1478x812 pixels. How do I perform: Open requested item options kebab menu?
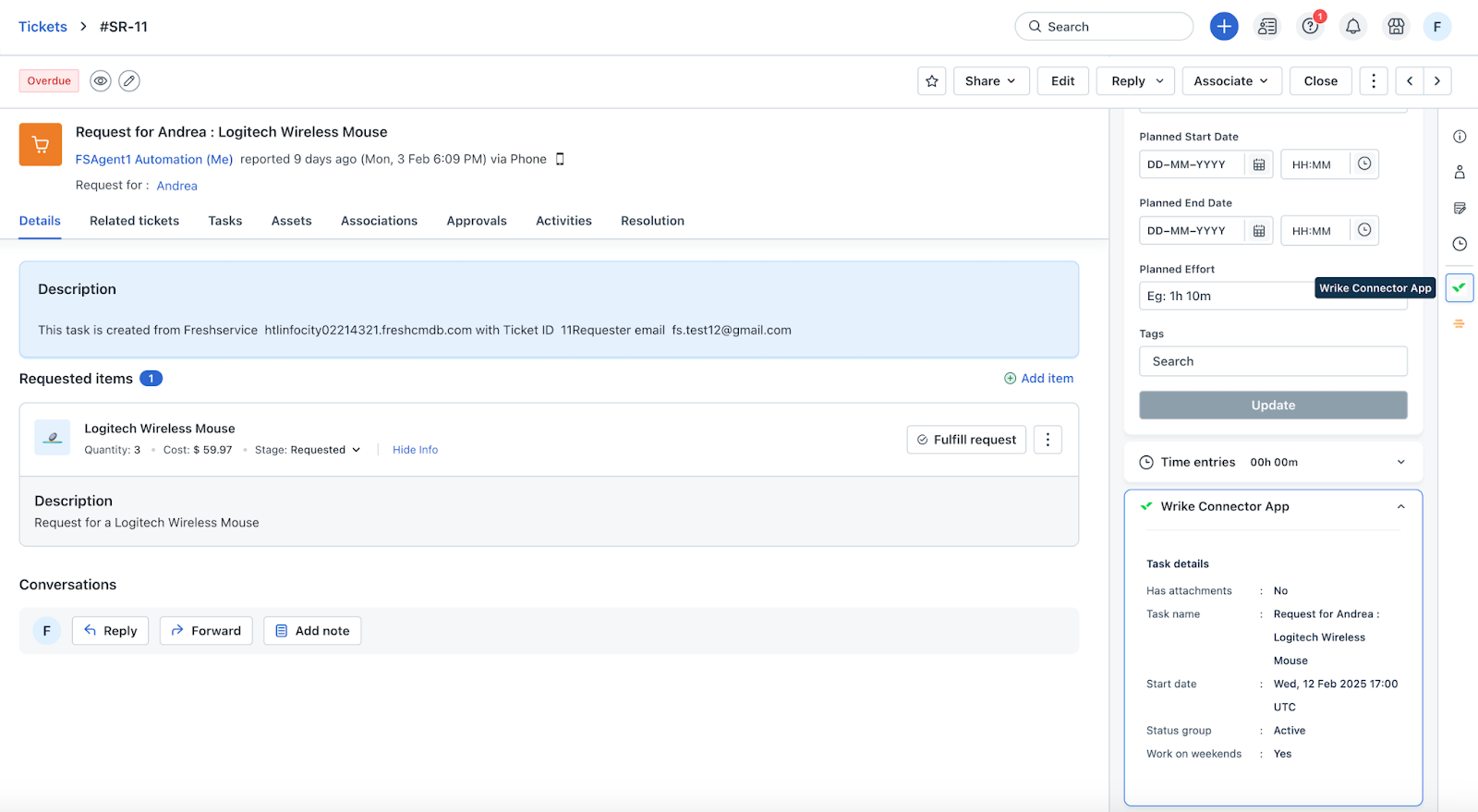pyautogui.click(x=1048, y=440)
